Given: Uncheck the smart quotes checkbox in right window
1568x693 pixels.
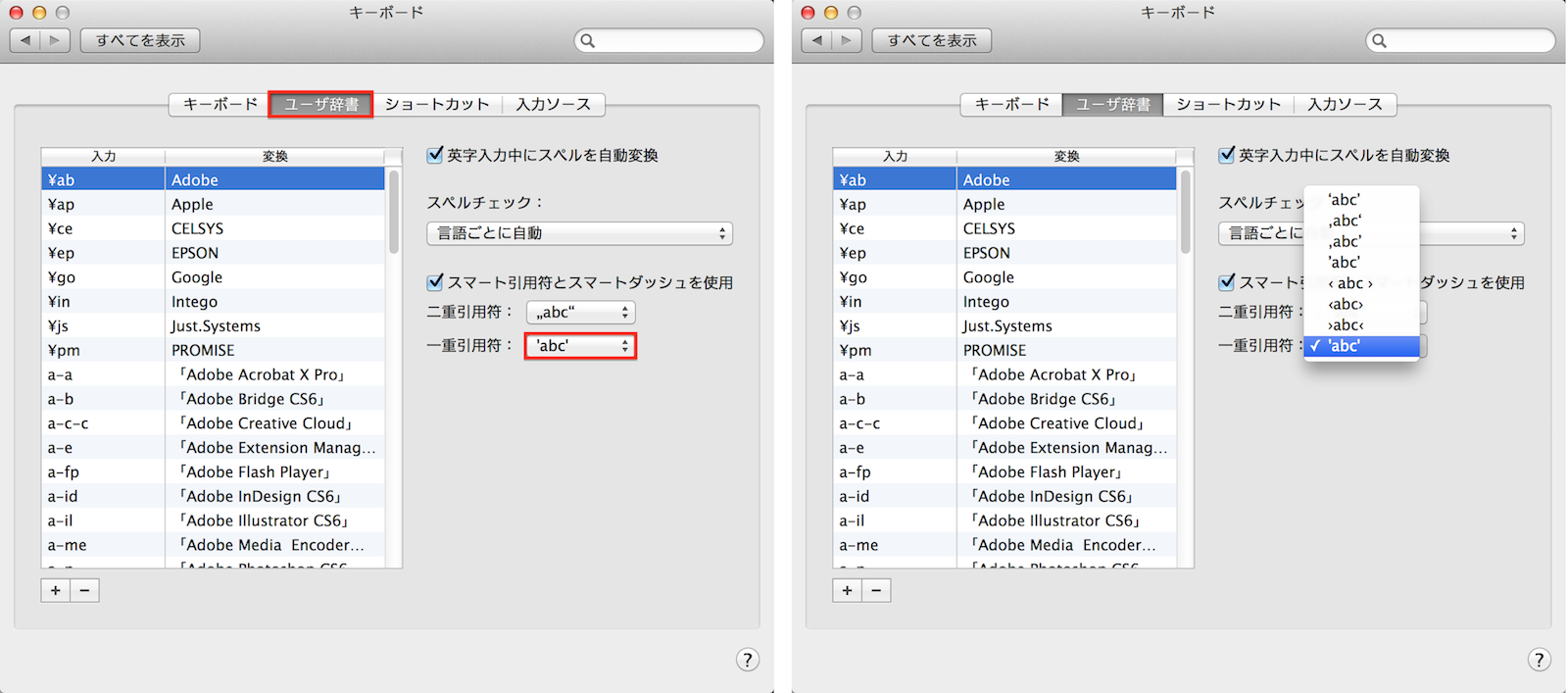Looking at the screenshot, I should click(1227, 282).
